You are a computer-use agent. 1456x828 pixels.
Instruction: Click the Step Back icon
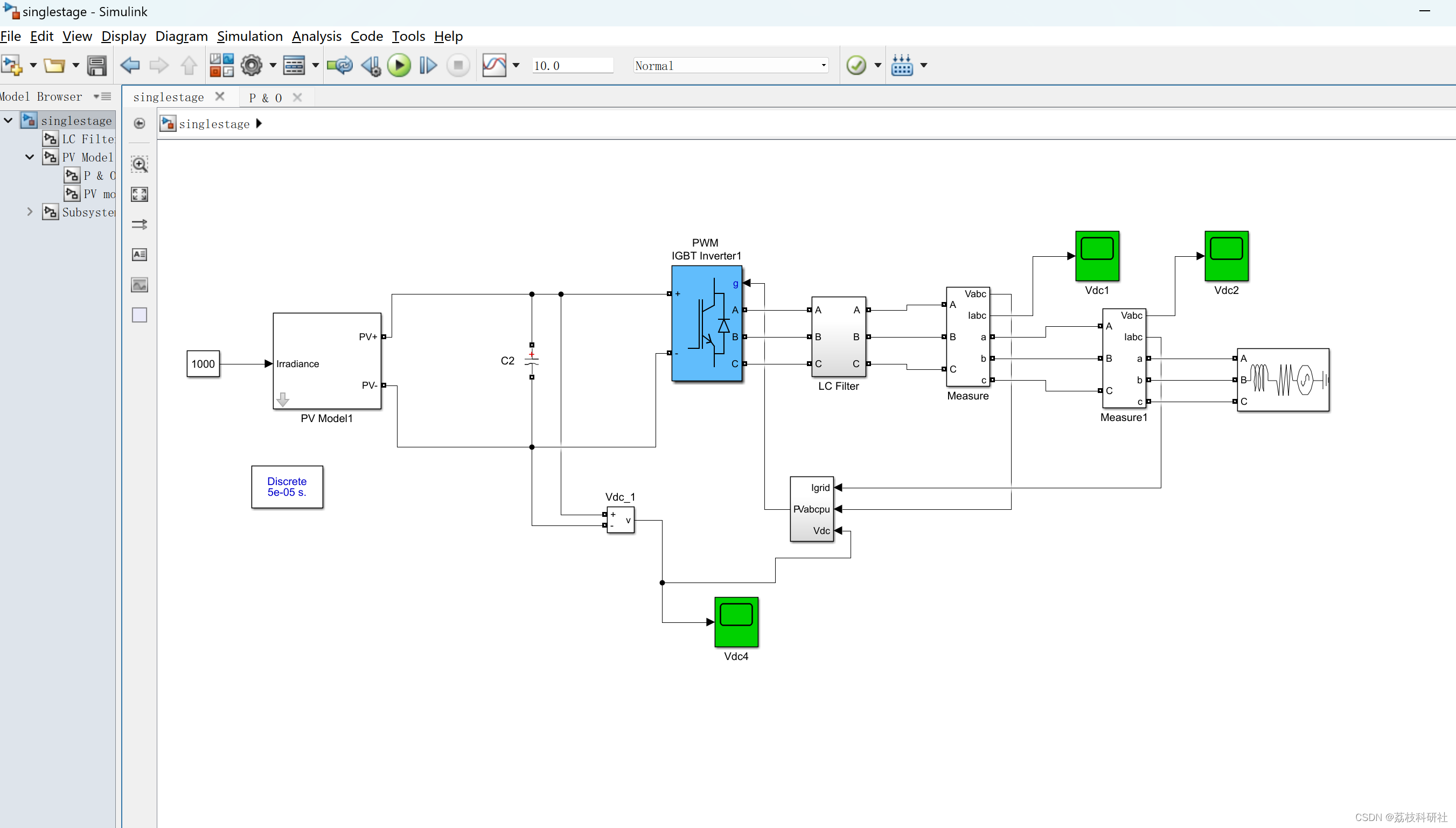[371, 65]
